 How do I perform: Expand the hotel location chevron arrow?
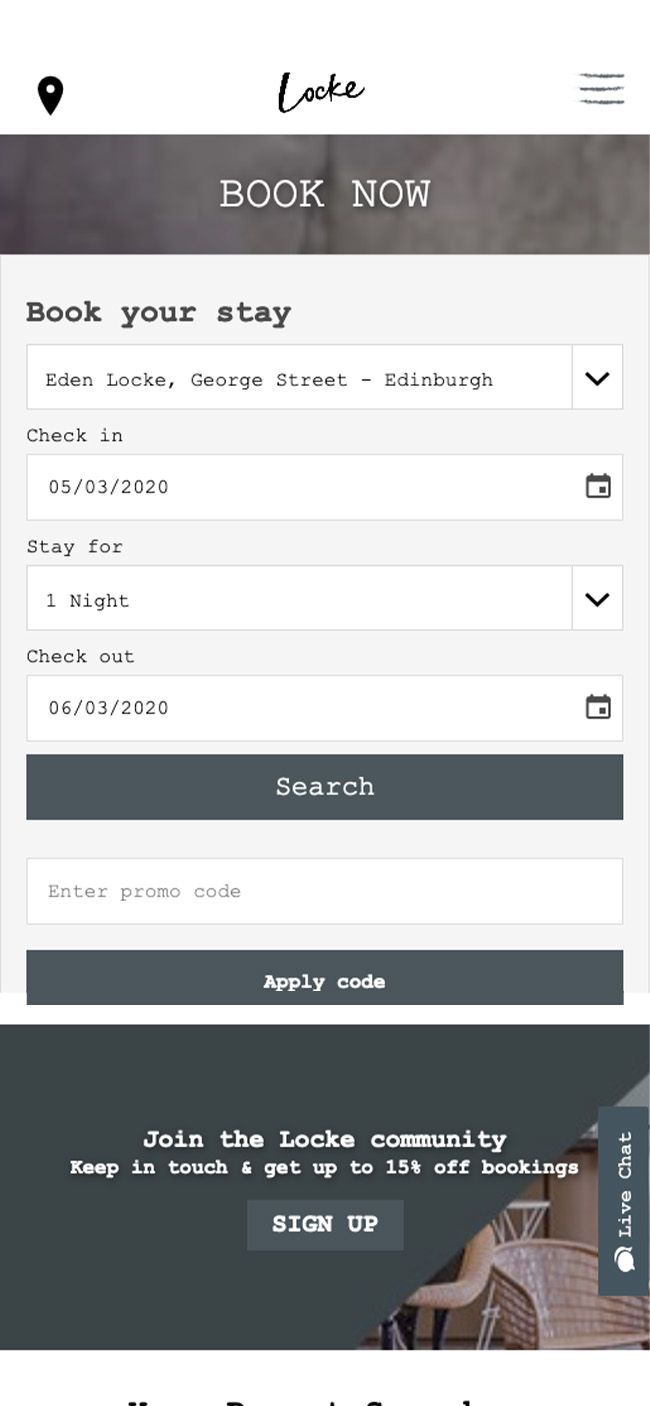(597, 378)
